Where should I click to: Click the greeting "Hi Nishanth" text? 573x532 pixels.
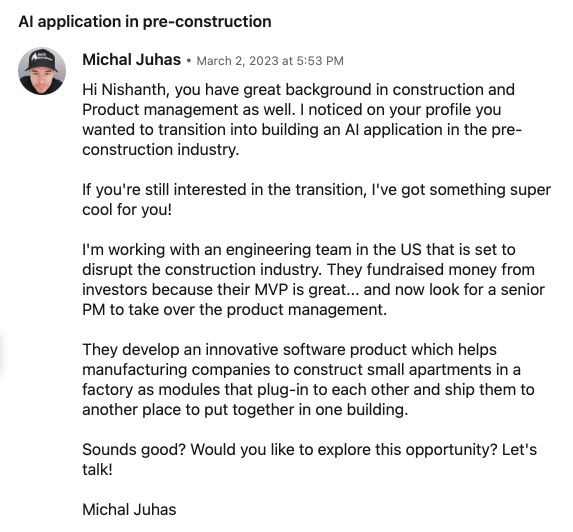(x=125, y=90)
